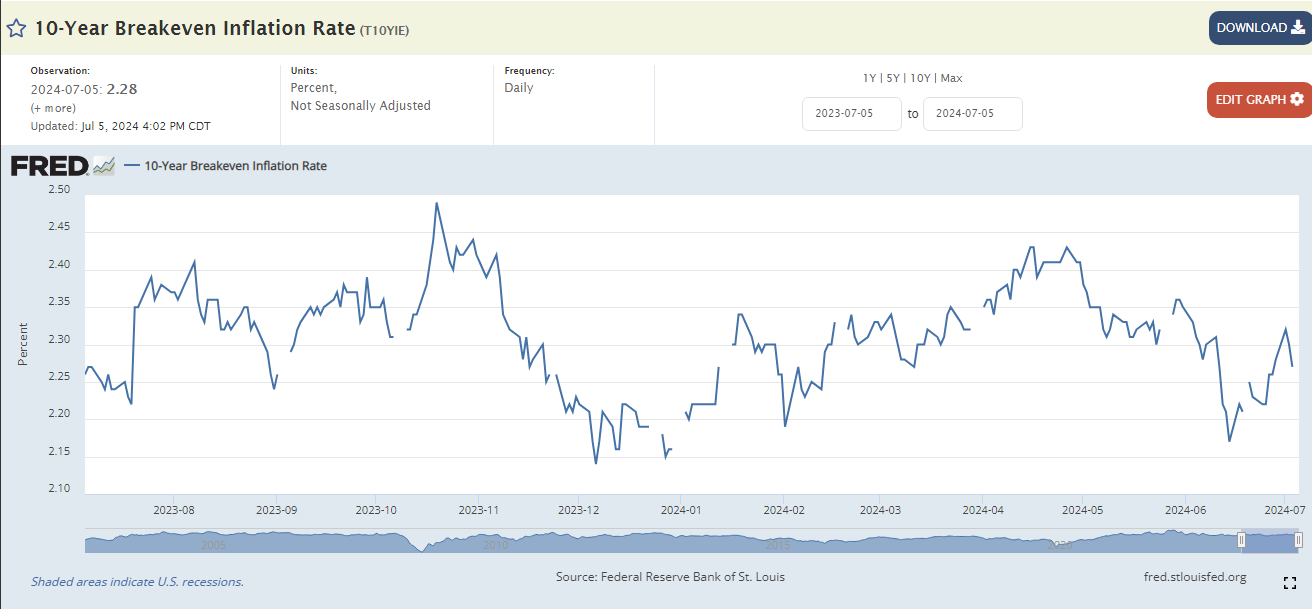1312x609 pixels.
Task: Click the download arrow icon
Action: point(1297,28)
